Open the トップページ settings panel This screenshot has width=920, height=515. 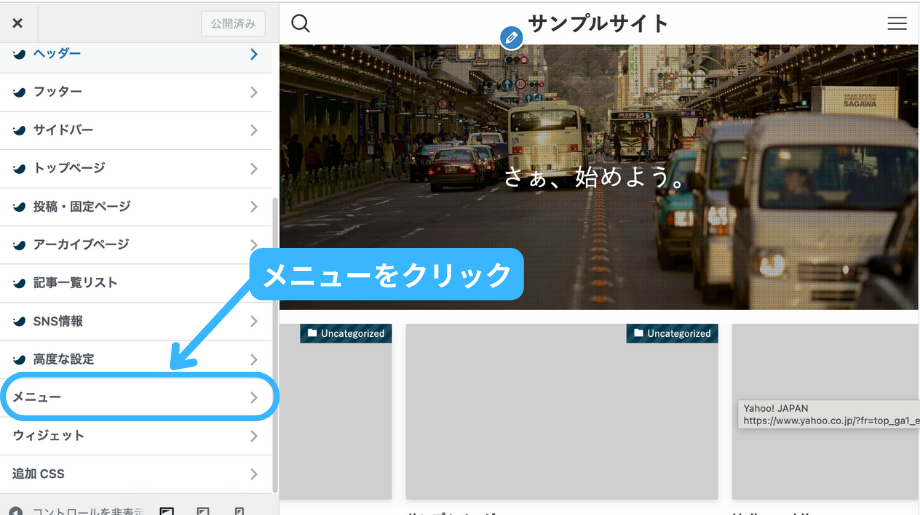[x=136, y=168]
